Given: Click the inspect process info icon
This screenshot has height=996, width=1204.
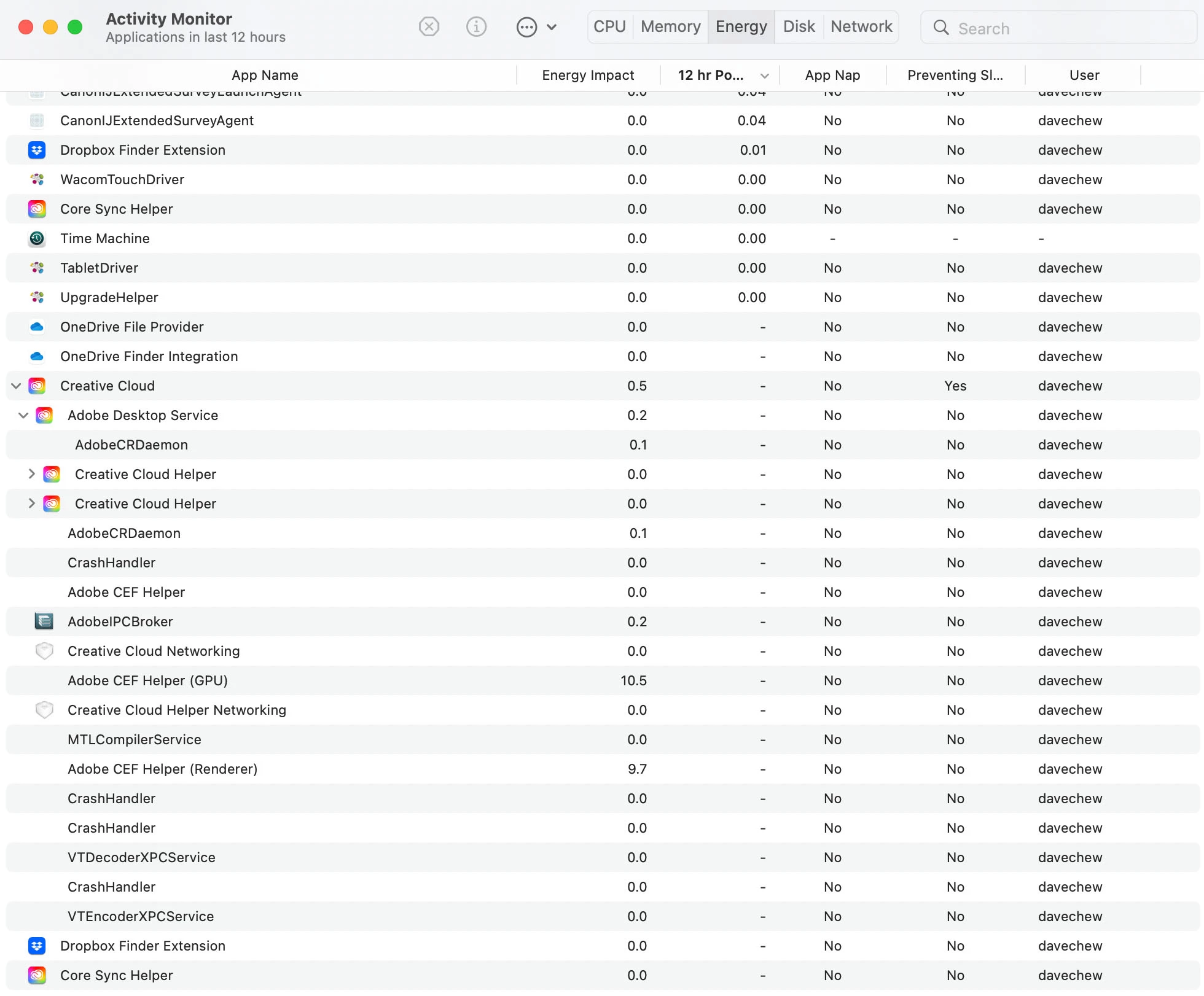Looking at the screenshot, I should 476,27.
